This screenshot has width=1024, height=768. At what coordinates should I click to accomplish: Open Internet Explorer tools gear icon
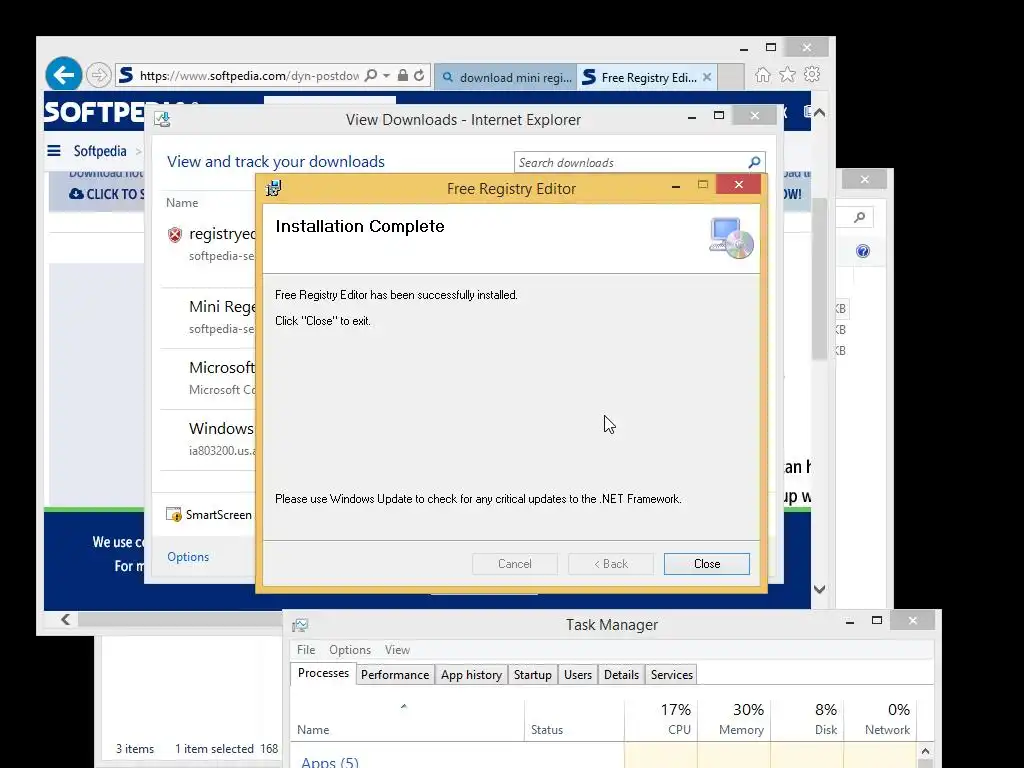812,74
